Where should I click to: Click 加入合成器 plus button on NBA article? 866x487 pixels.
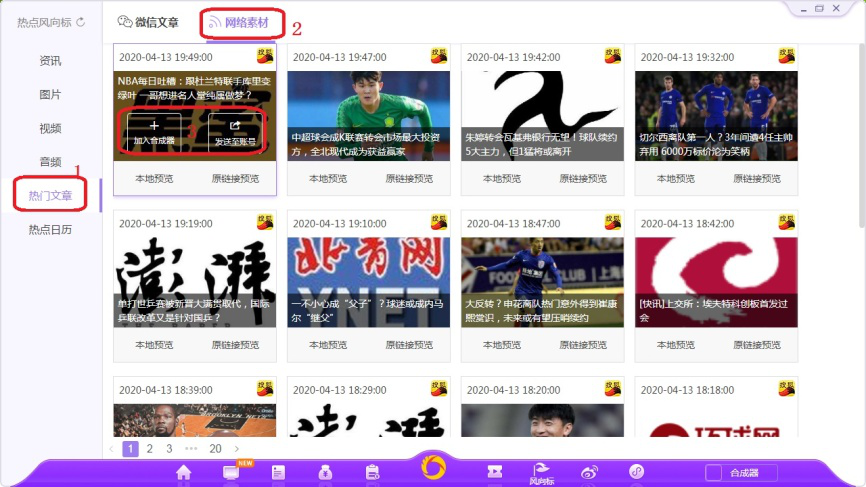tap(154, 133)
